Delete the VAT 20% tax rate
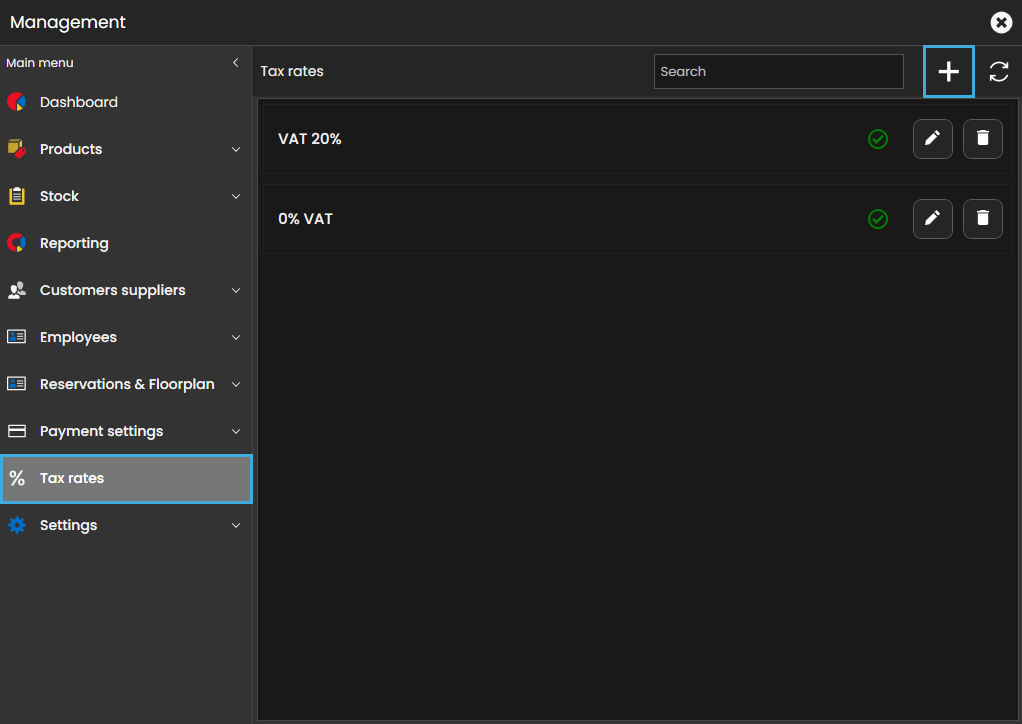 pos(982,139)
